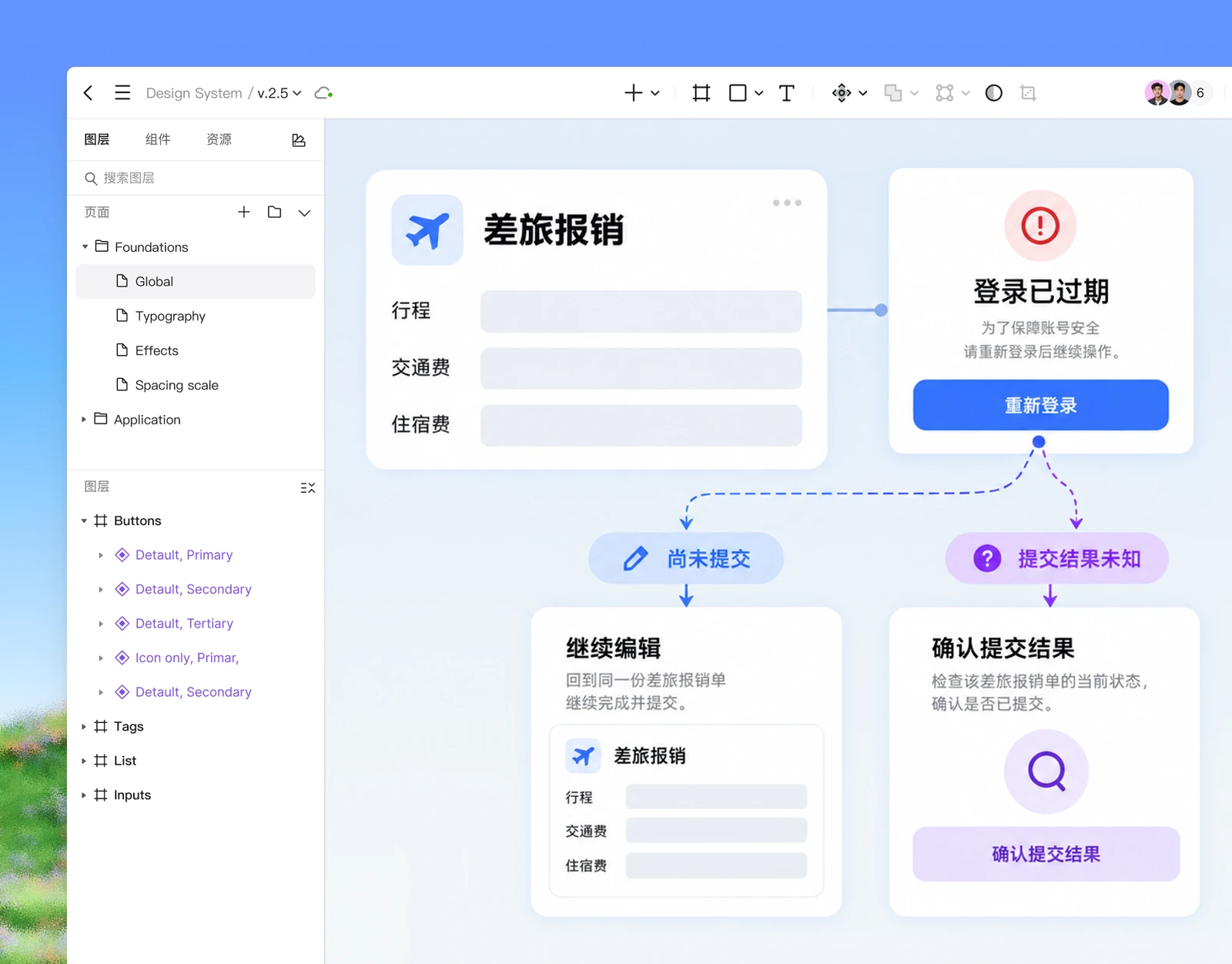Collapse the Foundations folder
Image resolution: width=1232 pixels, height=964 pixels.
85,247
